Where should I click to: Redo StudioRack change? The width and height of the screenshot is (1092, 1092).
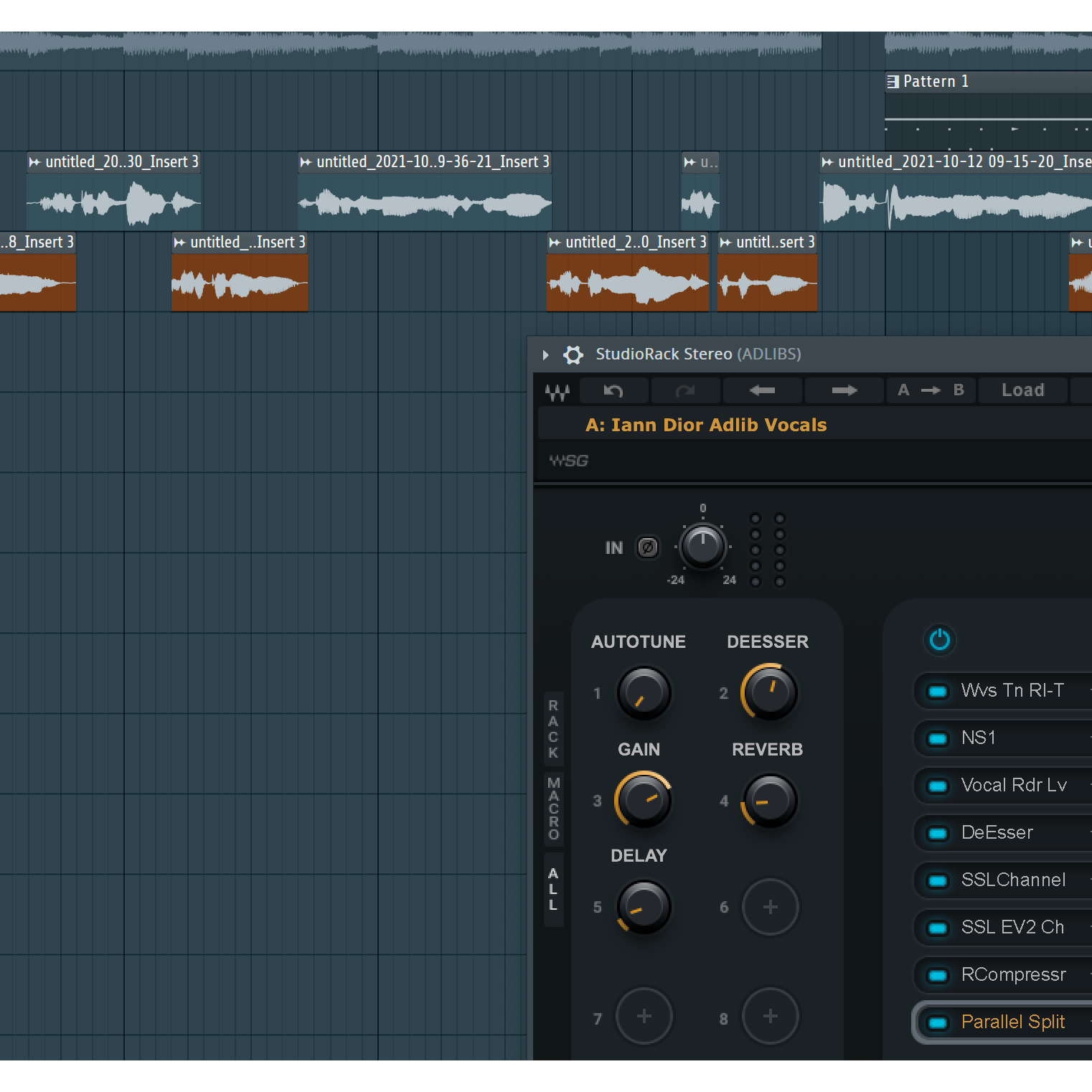[685, 390]
